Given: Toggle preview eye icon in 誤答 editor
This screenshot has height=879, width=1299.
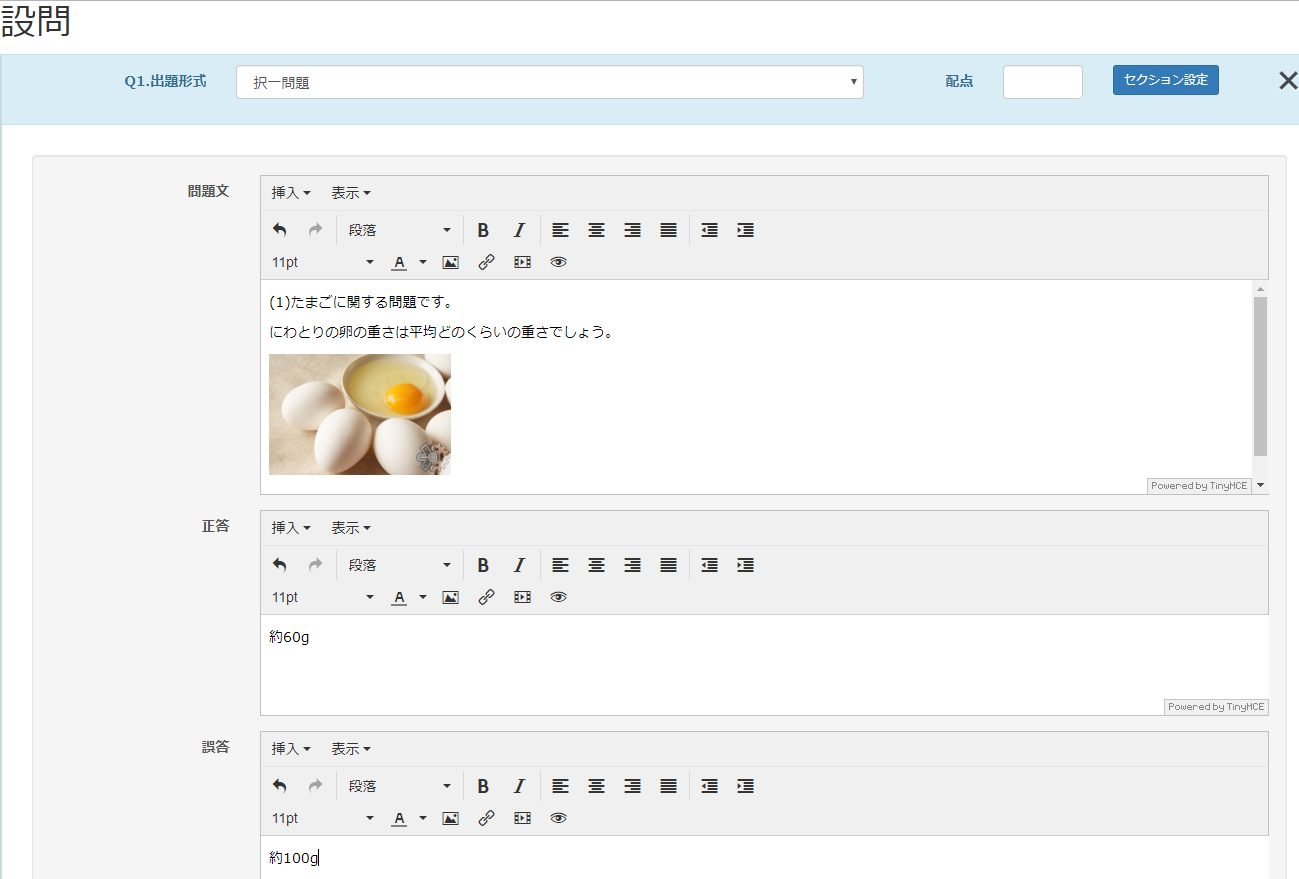Looking at the screenshot, I should pyautogui.click(x=559, y=818).
